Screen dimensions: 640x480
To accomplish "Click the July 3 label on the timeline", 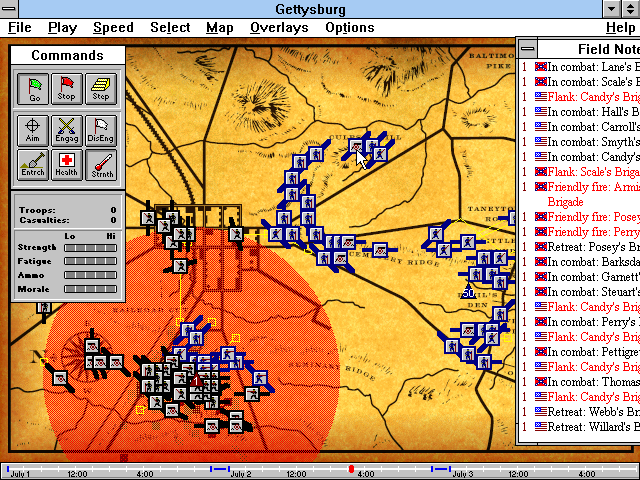I will 462,474.
